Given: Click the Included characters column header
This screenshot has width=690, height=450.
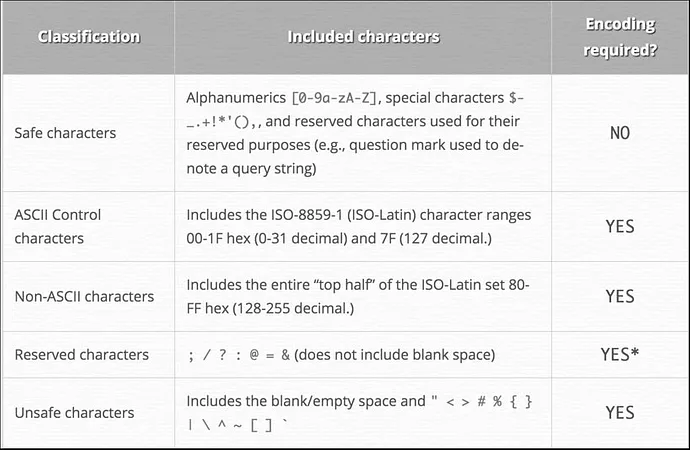Looking at the screenshot, I should 363,37.
